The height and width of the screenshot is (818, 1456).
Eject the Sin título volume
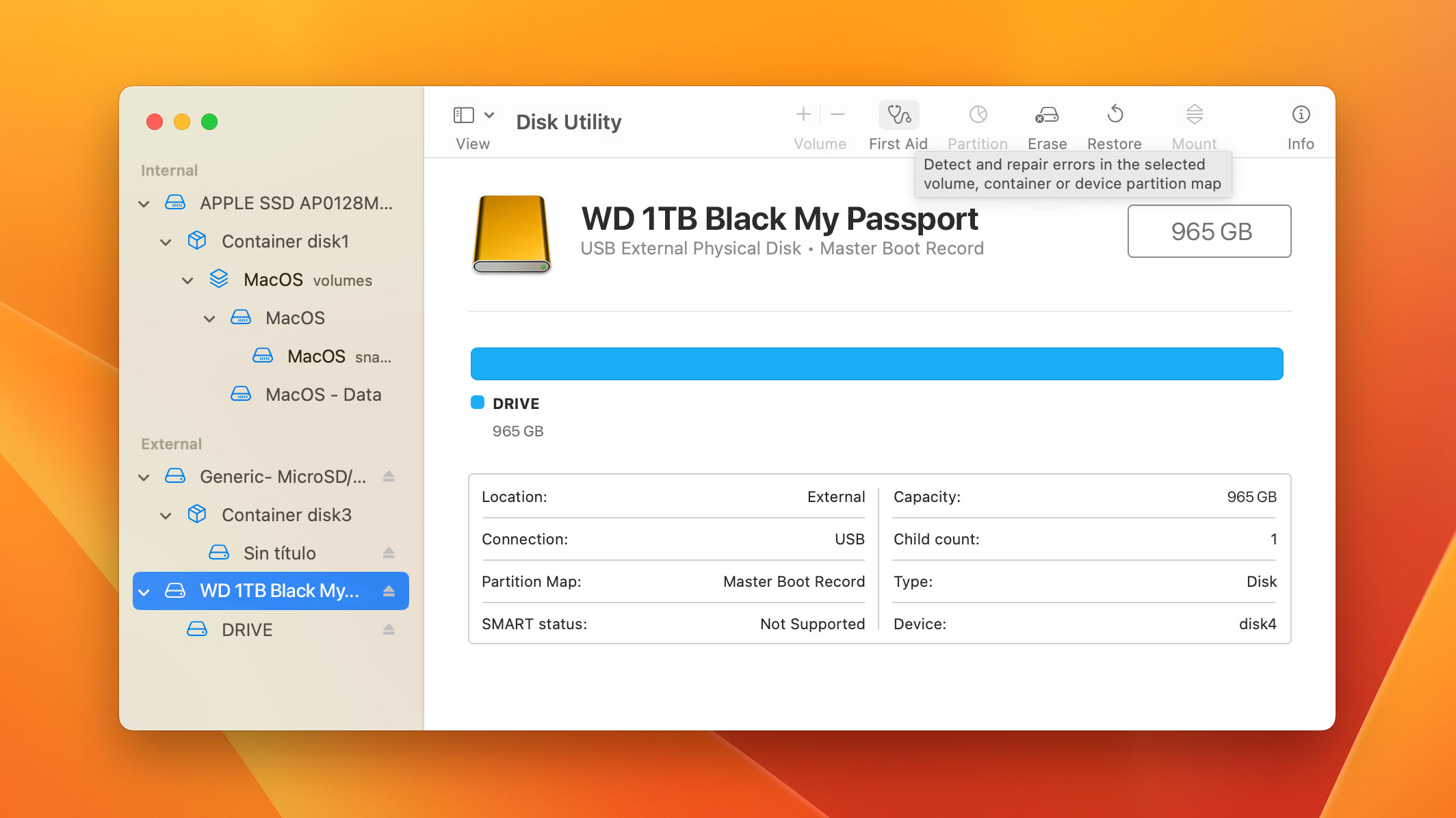389,553
